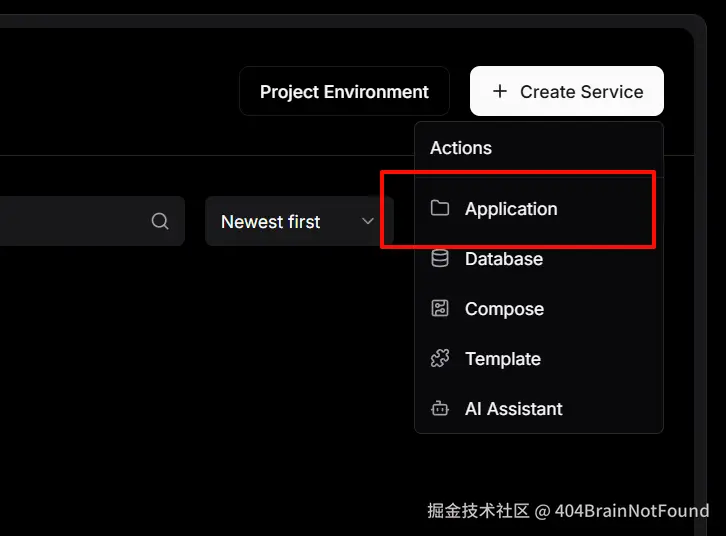Click the plus icon in Create Service
The image size is (726, 536).
[x=500, y=92]
